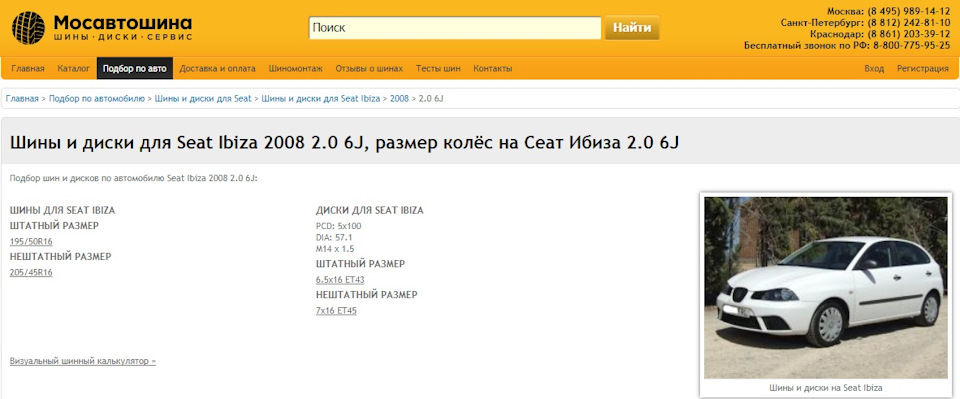Image resolution: width=960 pixels, height=399 pixels.
Task: Open Визуальный шинный калькулятор link
Action: pyautogui.click(x=83, y=361)
